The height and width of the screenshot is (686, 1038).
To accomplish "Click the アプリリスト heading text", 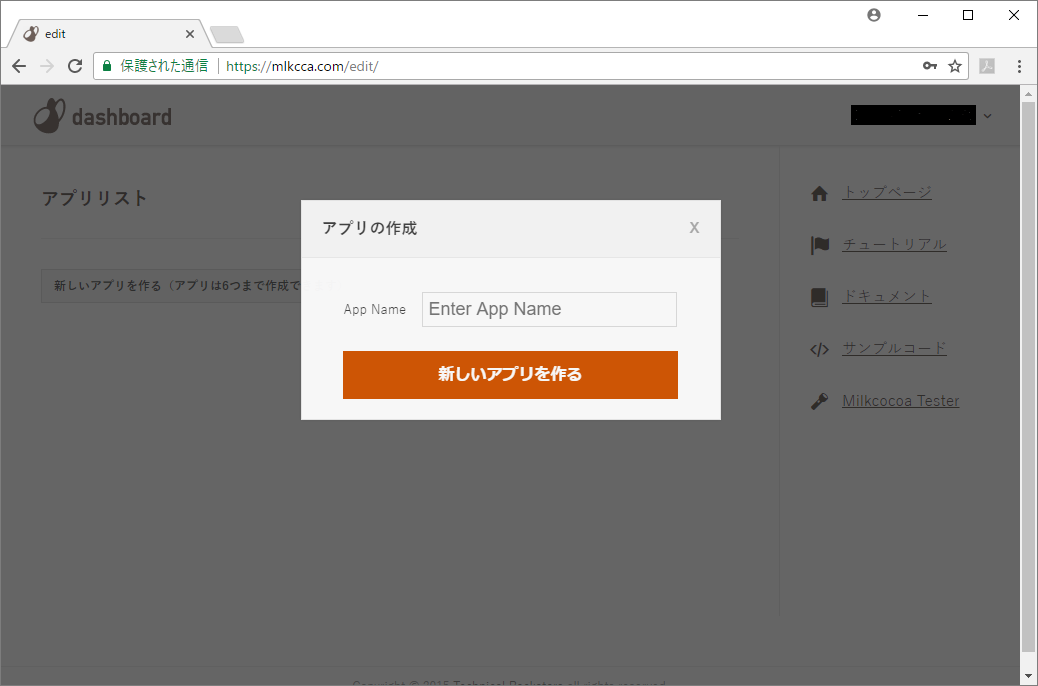I will pos(95,198).
